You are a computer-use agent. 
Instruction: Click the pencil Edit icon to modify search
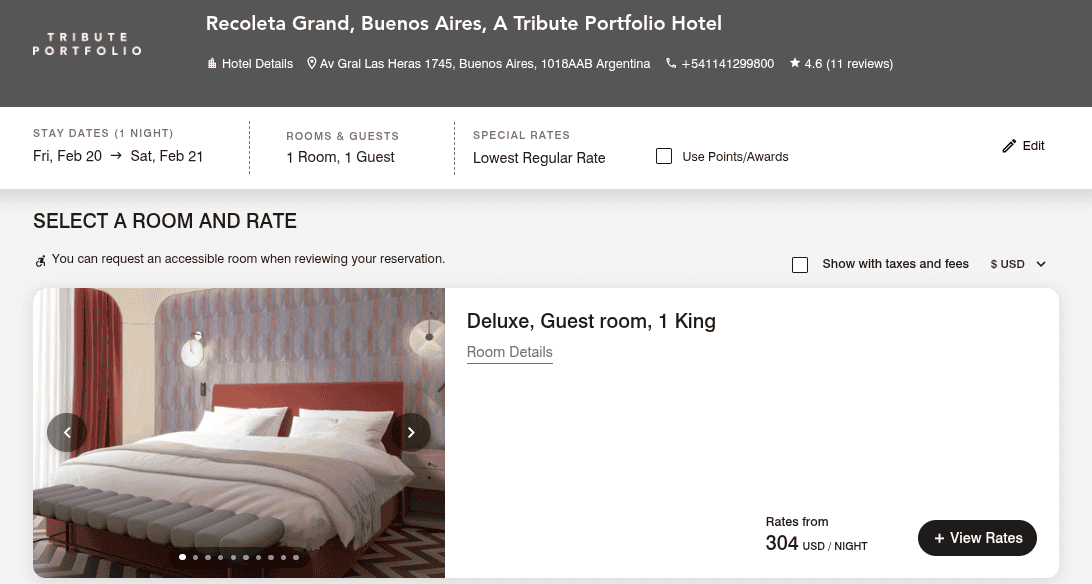pos(1008,145)
